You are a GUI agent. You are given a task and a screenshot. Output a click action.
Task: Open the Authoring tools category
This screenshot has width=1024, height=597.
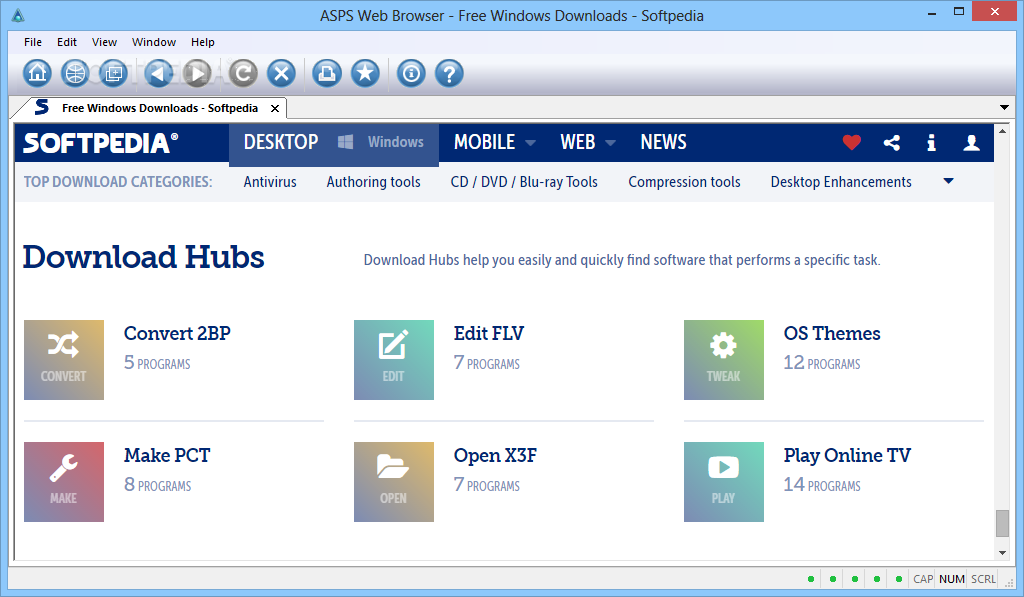374,182
